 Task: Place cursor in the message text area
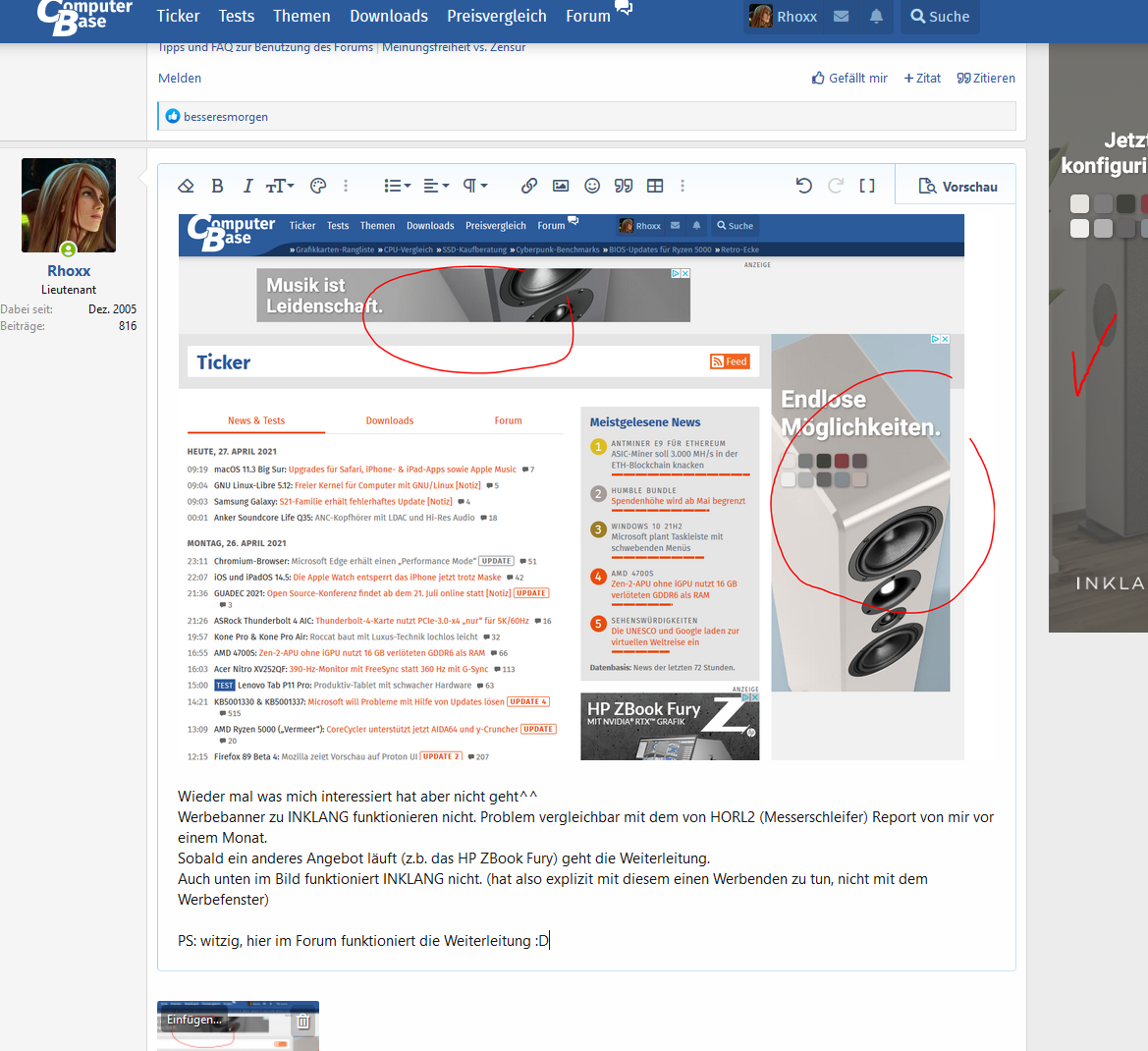click(x=585, y=868)
